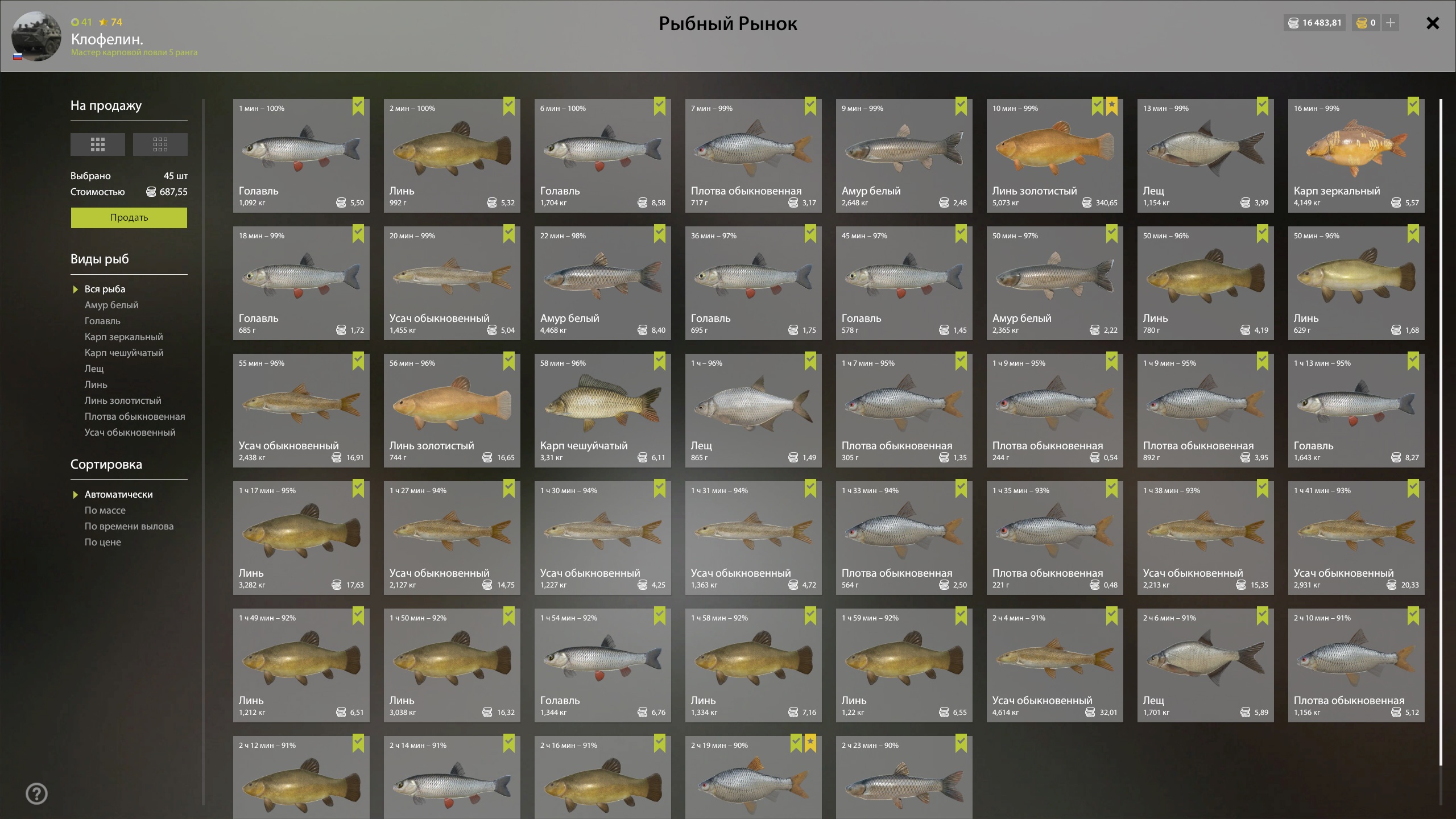The height and width of the screenshot is (819, 1456).
Task: Click the vertical scrollbar on the right
Action: coord(1441,432)
